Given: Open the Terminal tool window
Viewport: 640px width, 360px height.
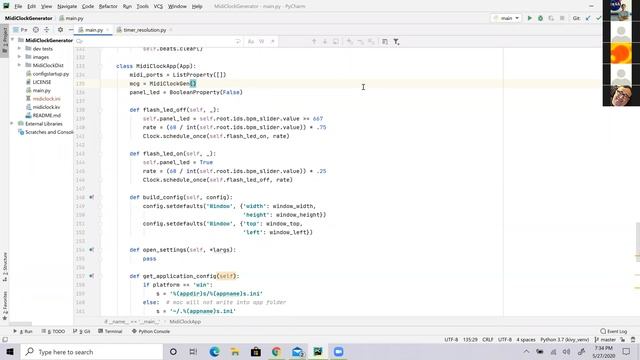Looking at the screenshot, I should (x=110, y=331).
